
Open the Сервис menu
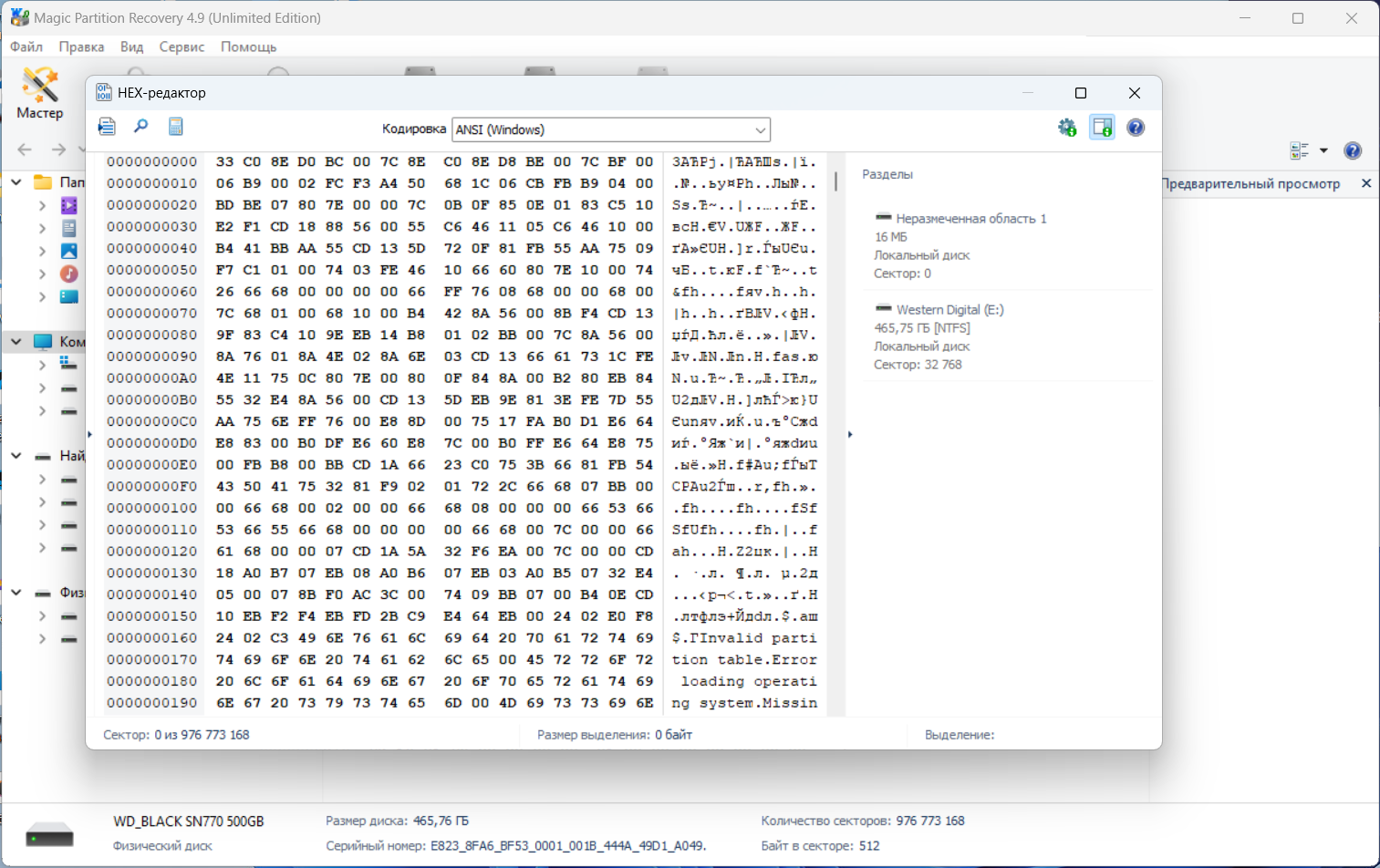pyautogui.click(x=182, y=46)
